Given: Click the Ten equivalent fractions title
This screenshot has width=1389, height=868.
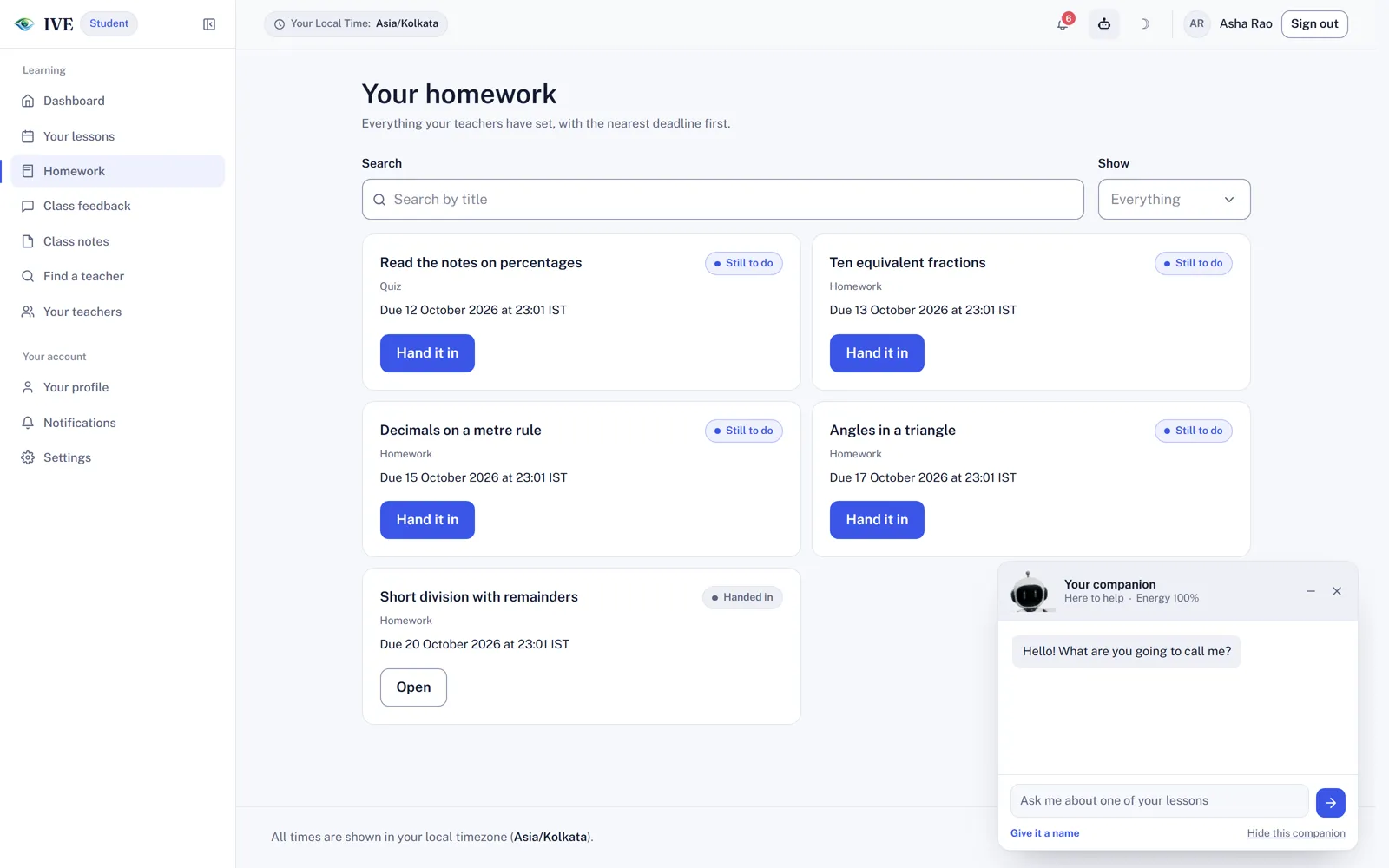Looking at the screenshot, I should point(907,263).
